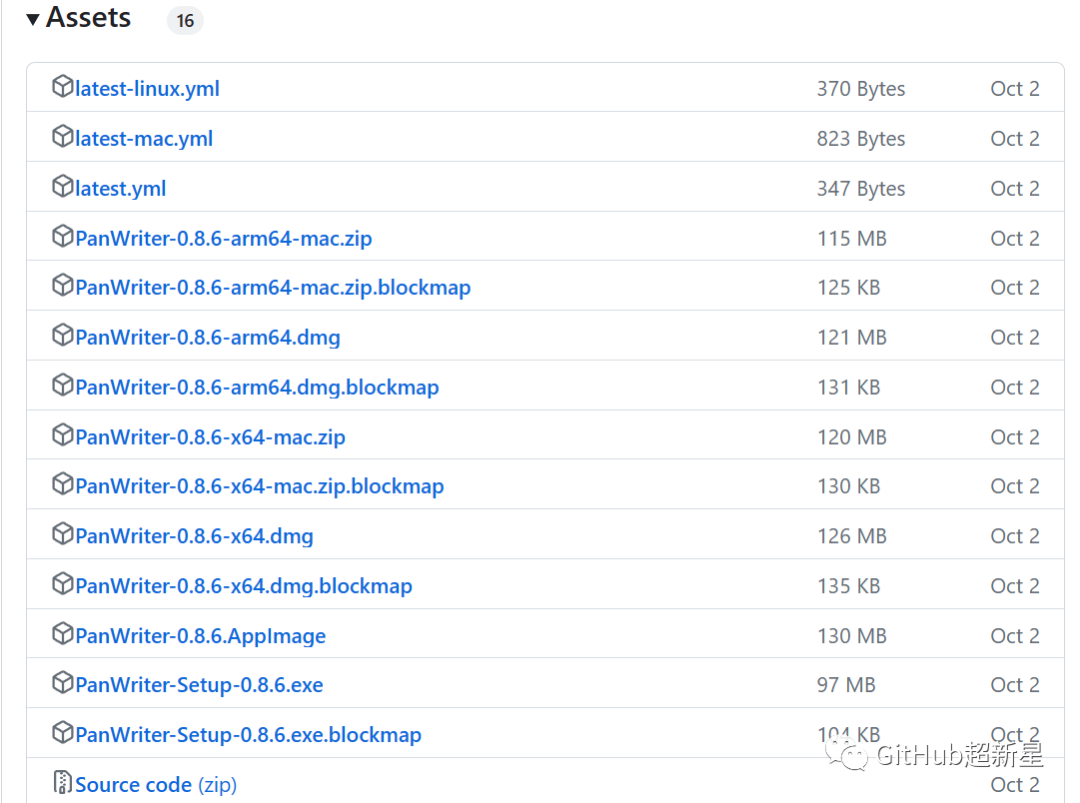Image resolution: width=1080 pixels, height=803 pixels.
Task: Open PanWriter-0.8.6-arm64-mac.zip.blockmap link
Action: click(x=273, y=287)
